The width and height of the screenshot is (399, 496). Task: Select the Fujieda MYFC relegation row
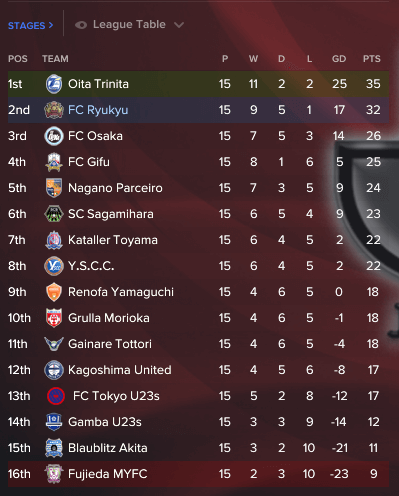point(198,474)
